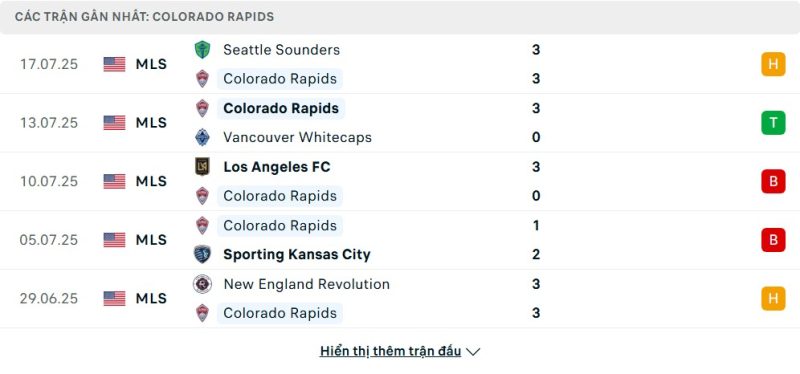This screenshot has height=374, width=800.
Task: Expand more matches with the chevron arrow
Action: [x=473, y=352]
